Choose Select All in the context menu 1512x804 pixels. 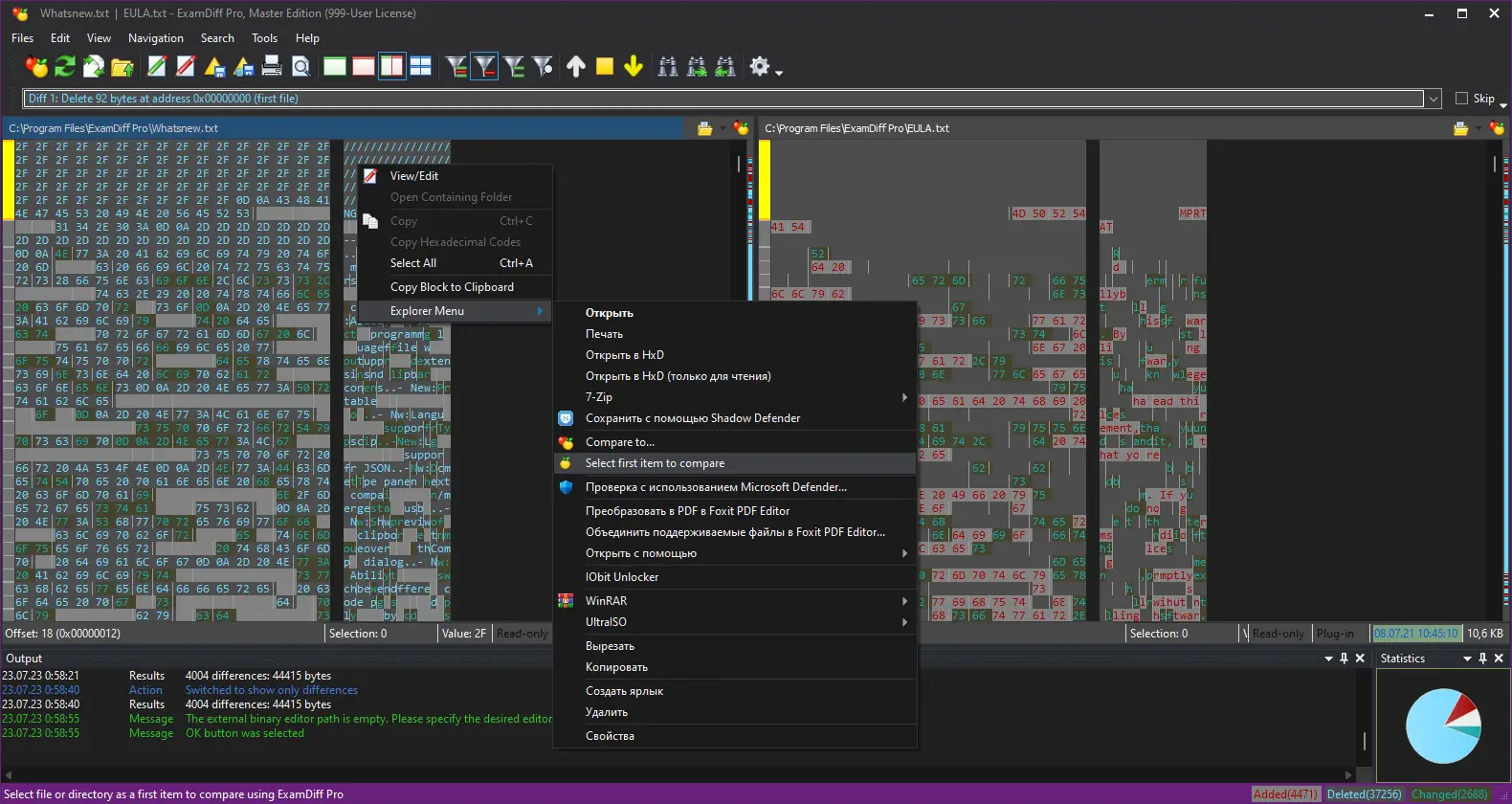[455, 263]
